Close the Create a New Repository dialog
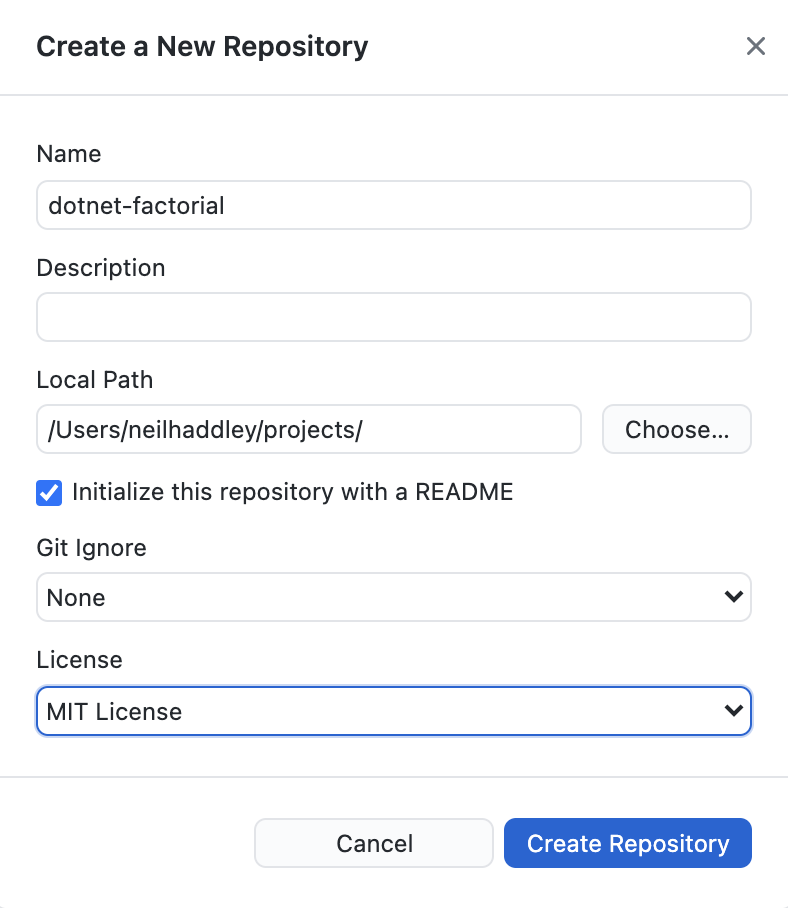Screen dimensions: 788x908 point(755,46)
